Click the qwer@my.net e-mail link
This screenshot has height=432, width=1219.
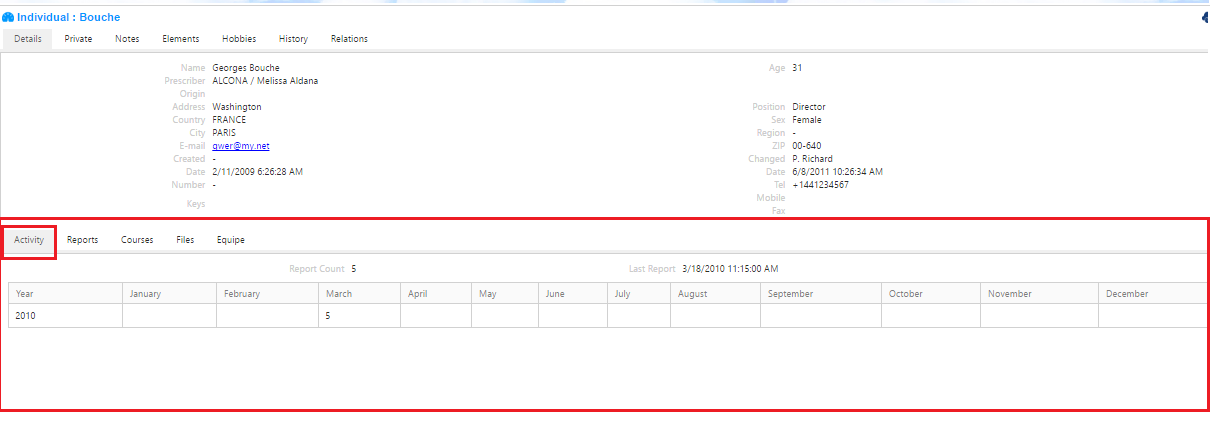(241, 146)
